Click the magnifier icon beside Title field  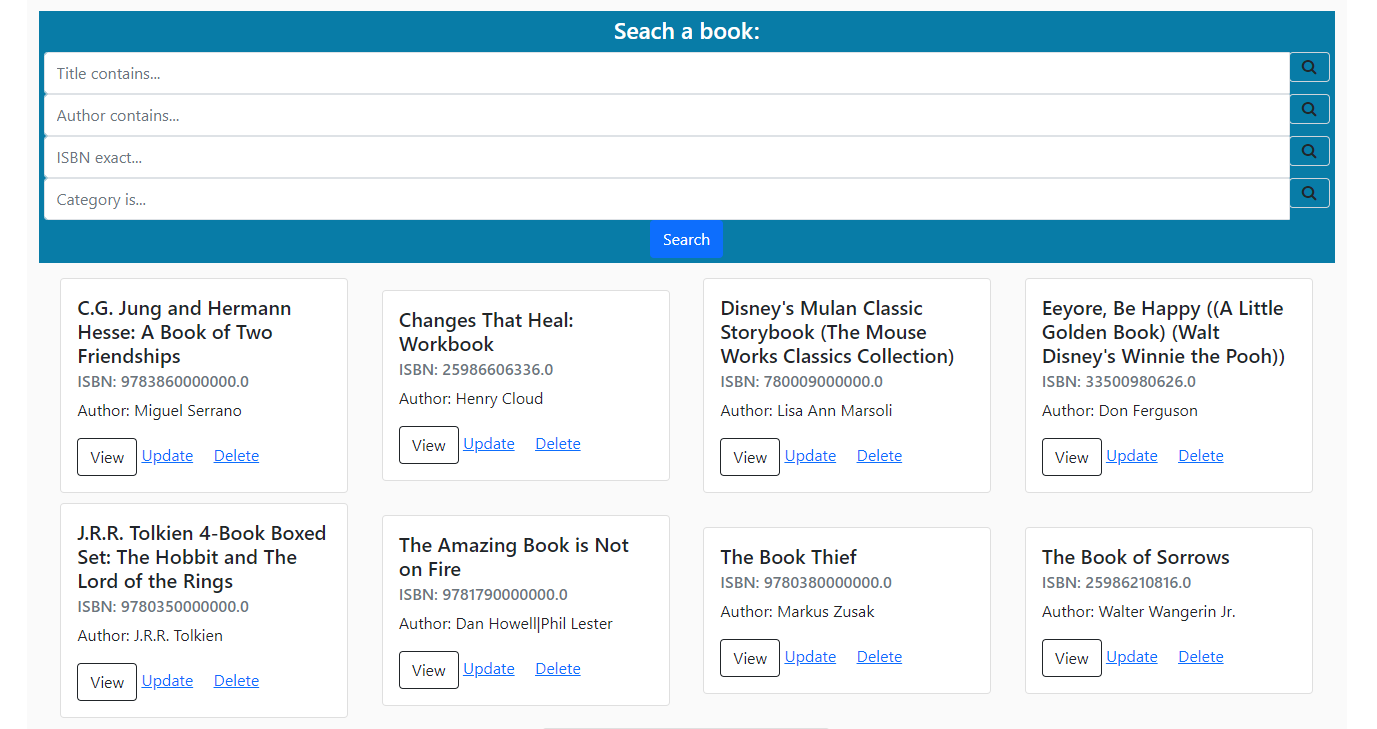point(1308,67)
